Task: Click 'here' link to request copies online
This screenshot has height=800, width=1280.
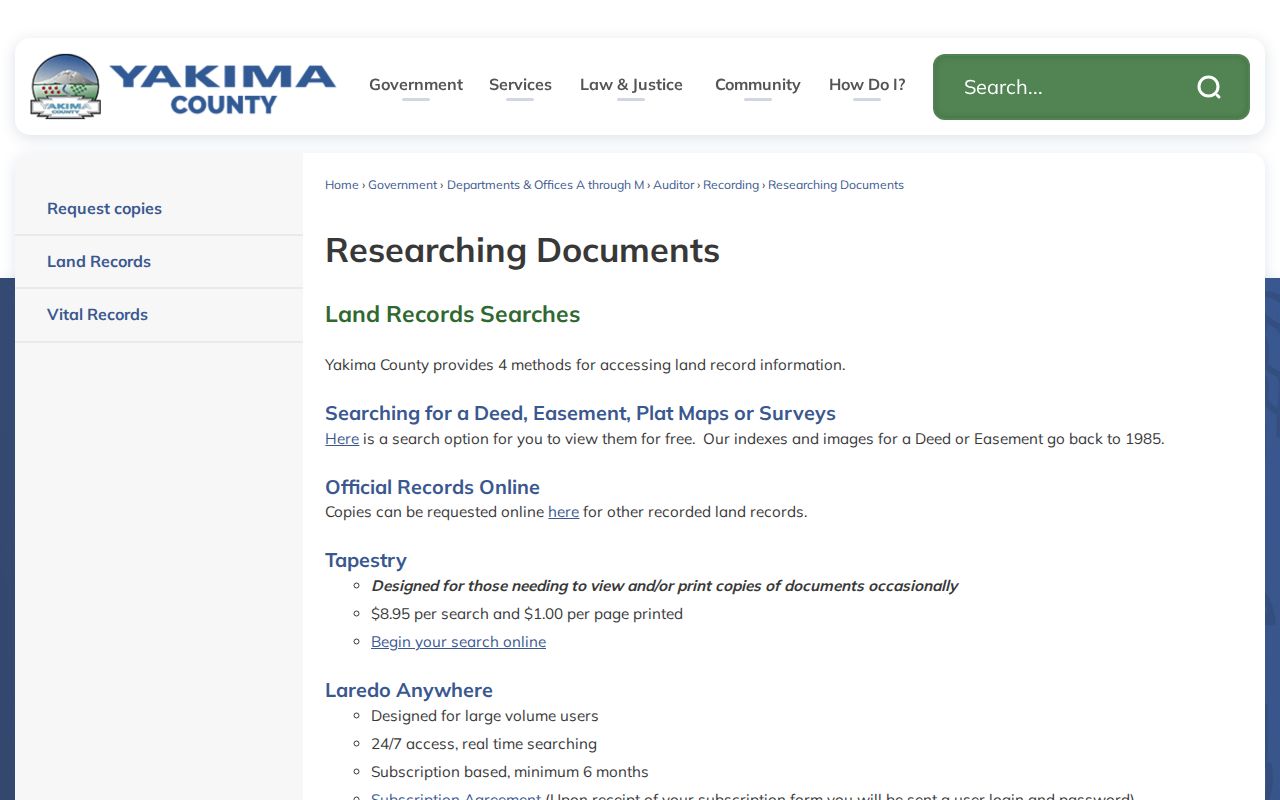Action: (x=564, y=512)
